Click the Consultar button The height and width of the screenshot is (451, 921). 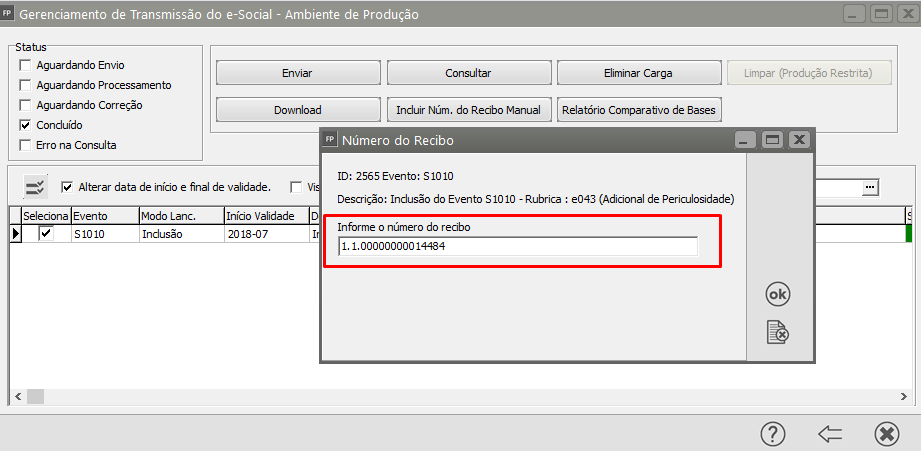click(x=468, y=73)
